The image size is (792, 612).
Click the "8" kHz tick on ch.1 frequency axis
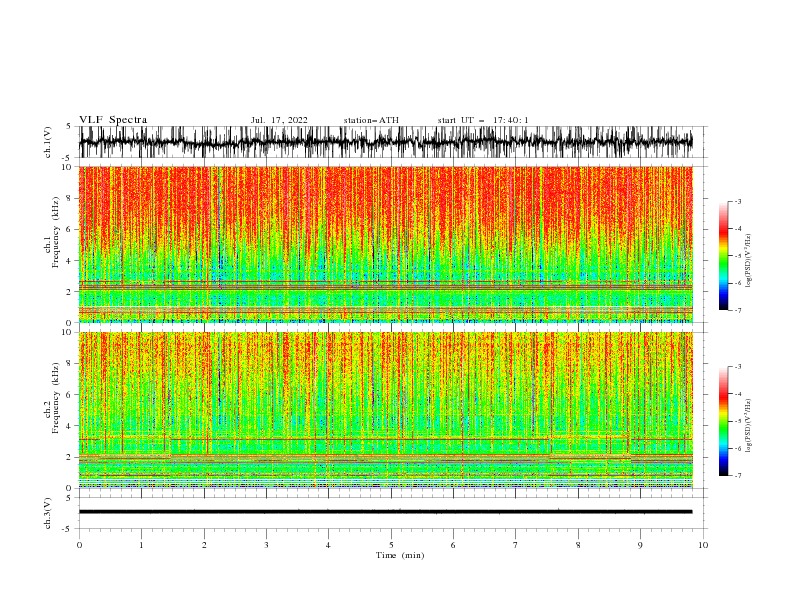[x=70, y=198]
